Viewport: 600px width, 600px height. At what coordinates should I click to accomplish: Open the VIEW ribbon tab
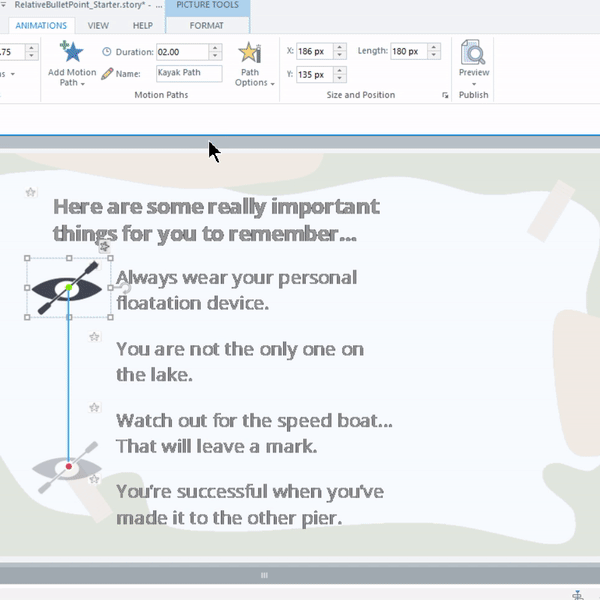coord(98,26)
